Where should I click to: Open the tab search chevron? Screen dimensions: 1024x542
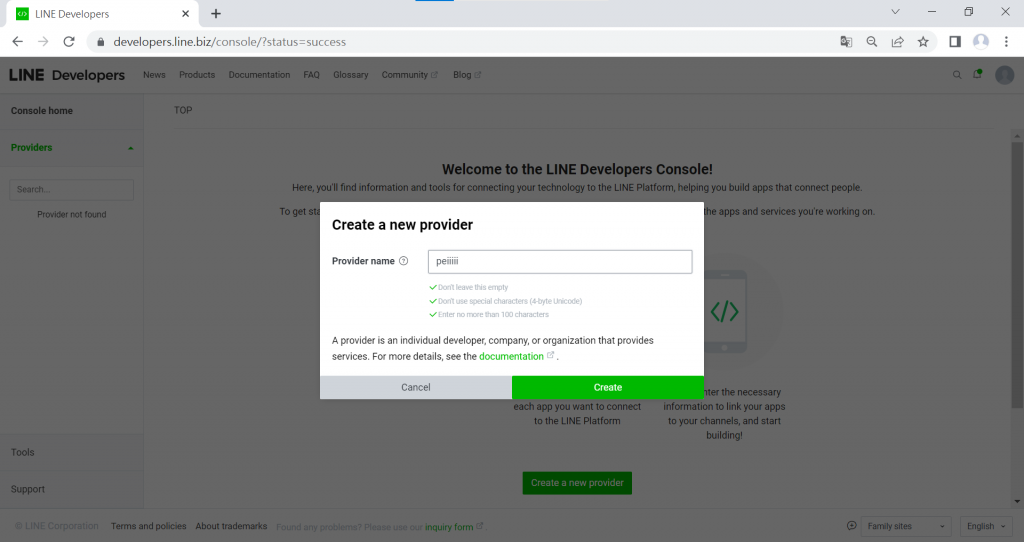point(895,12)
